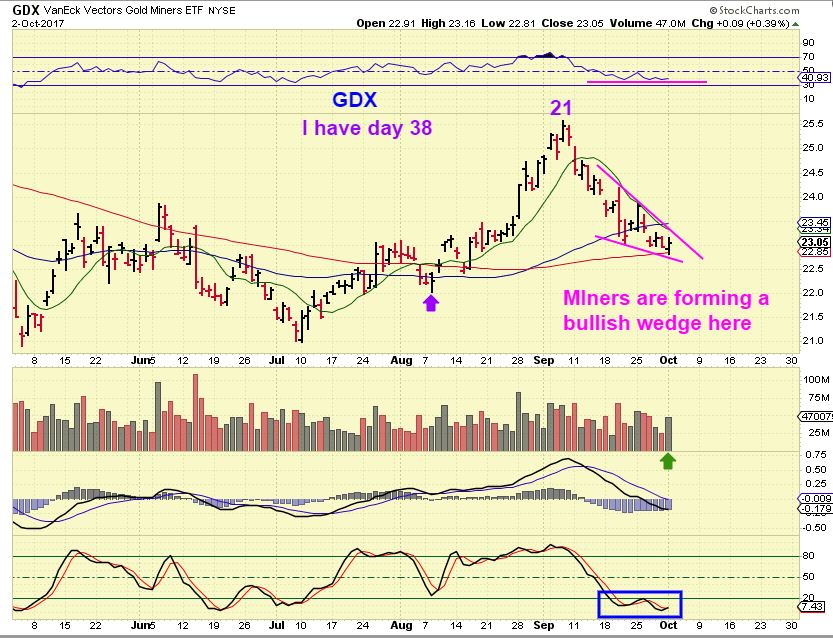Click the 21.0 price axis label
Viewport: 833px width, 638px height.
point(813,341)
